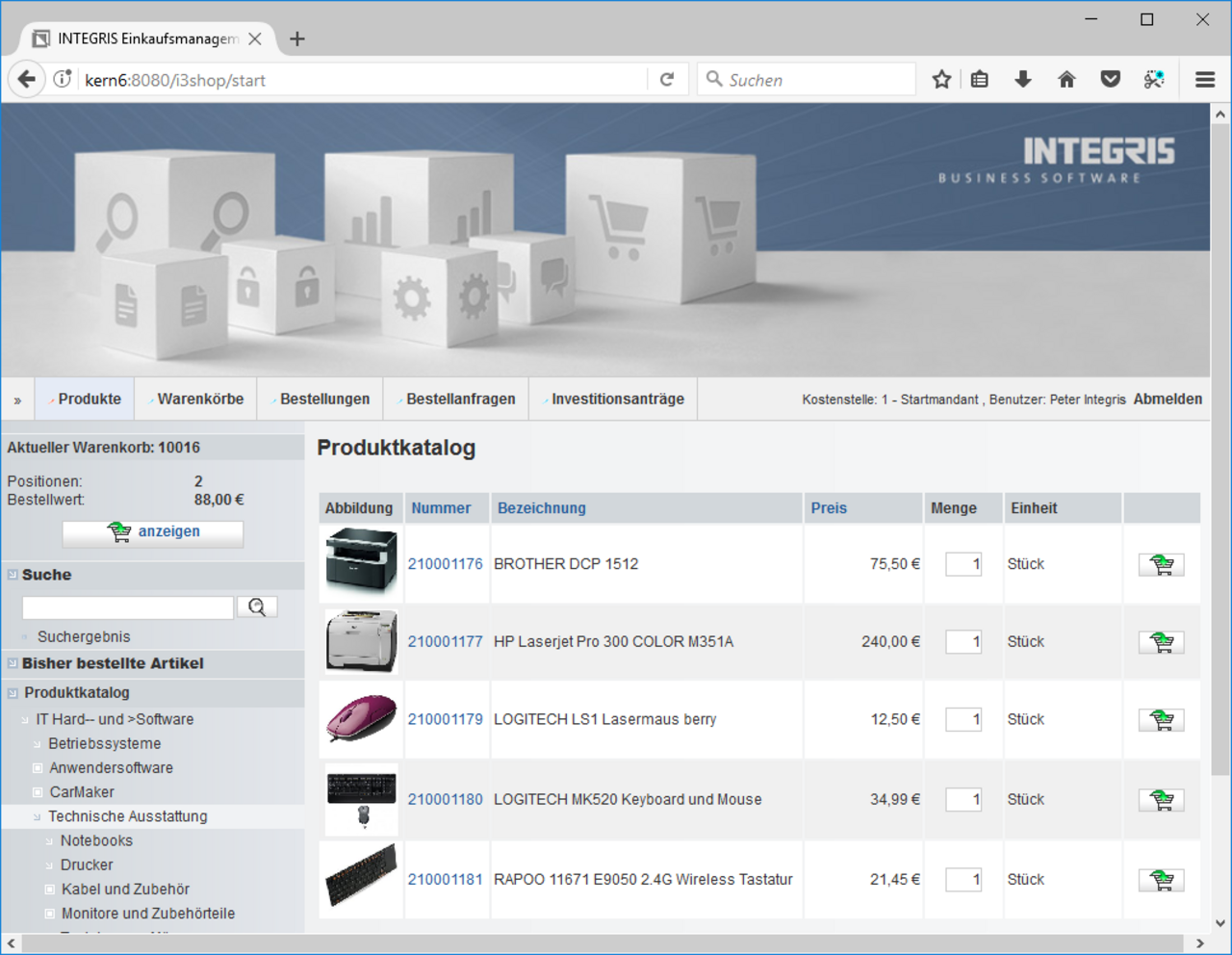Open product number 210001179
The image size is (1232, 955).
[x=445, y=719]
